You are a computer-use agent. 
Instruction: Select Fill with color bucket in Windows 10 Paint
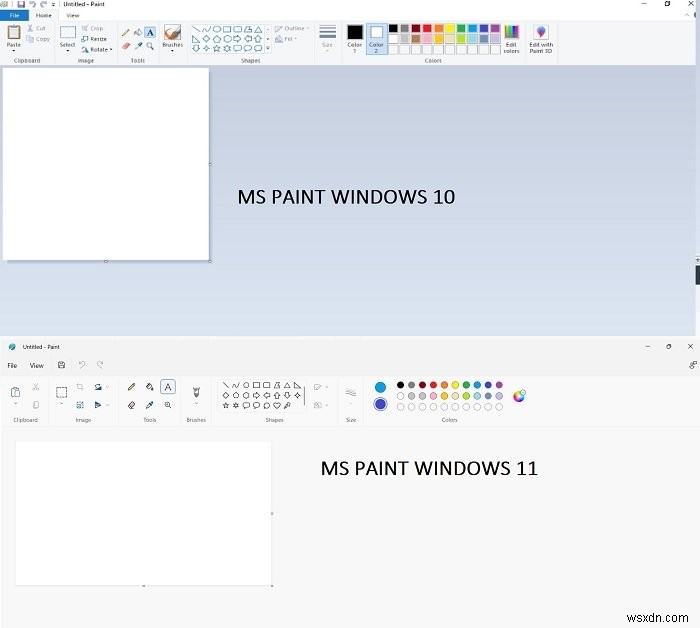138,32
